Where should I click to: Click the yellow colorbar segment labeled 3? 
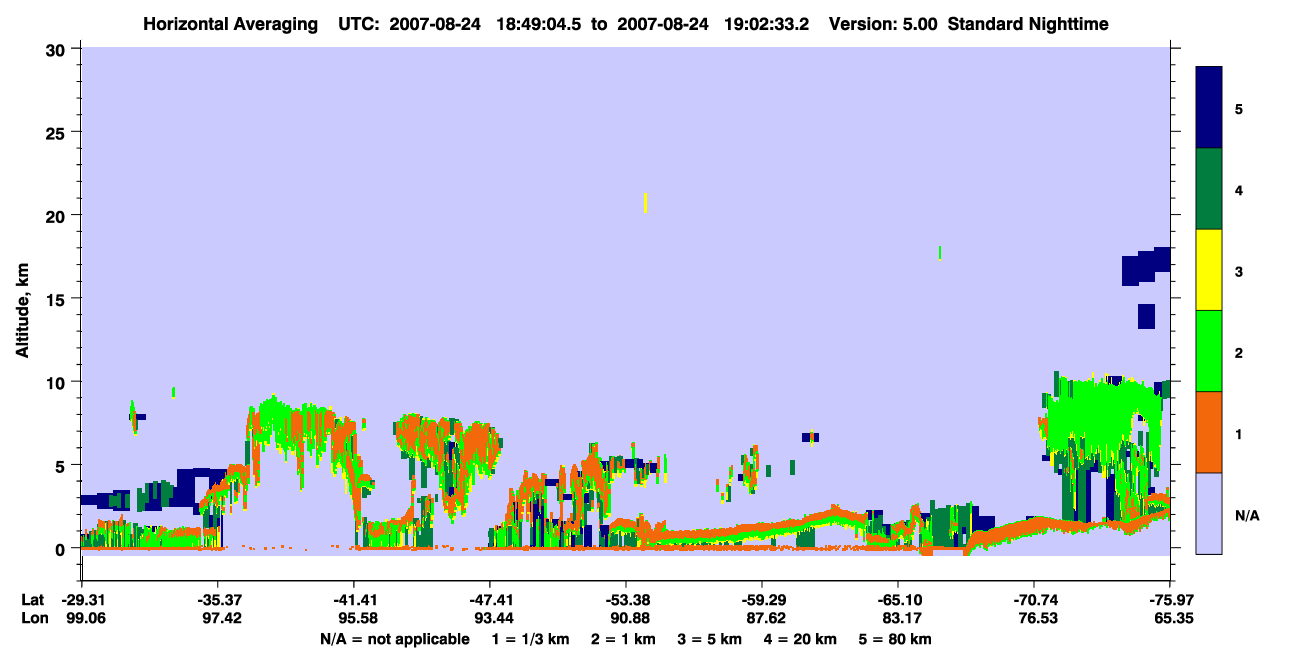click(1209, 270)
